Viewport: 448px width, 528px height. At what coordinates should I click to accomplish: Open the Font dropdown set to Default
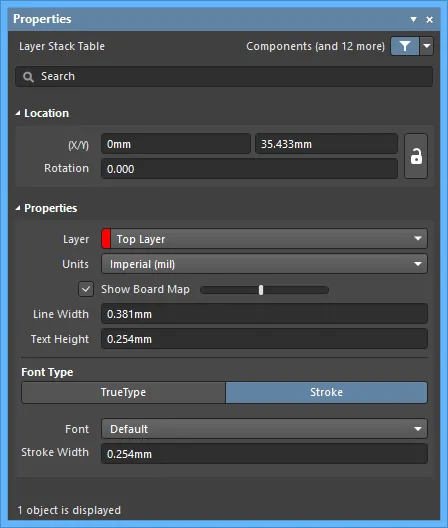pyautogui.click(x=264, y=429)
